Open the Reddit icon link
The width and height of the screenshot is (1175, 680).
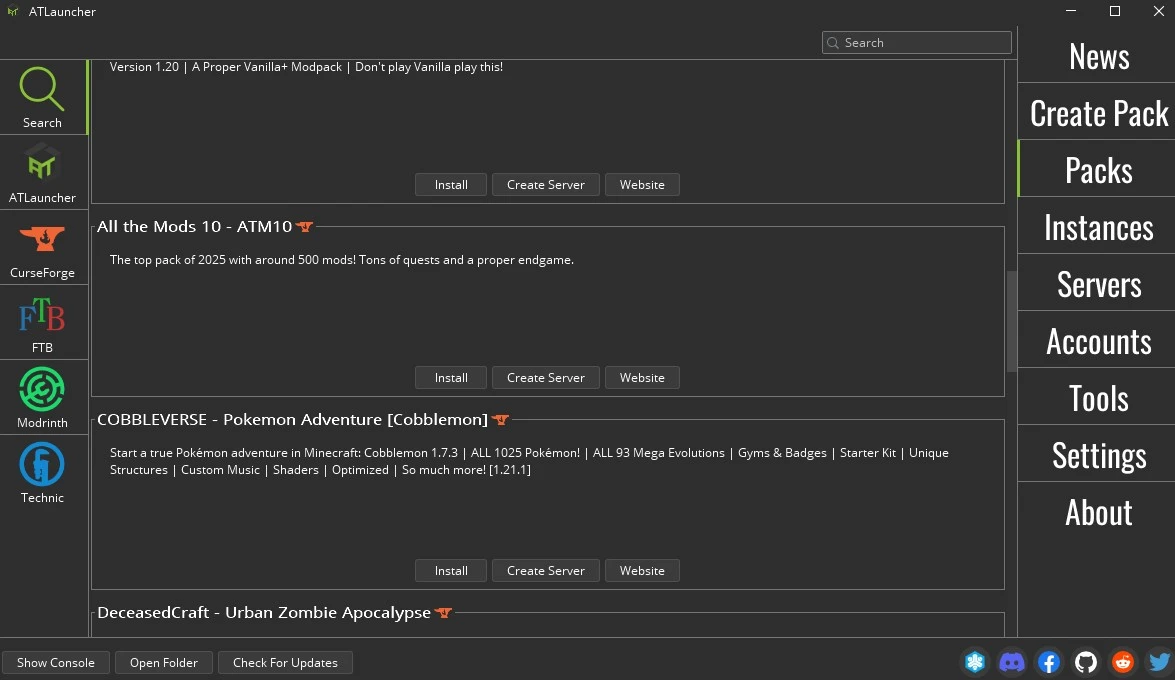[x=1123, y=662]
